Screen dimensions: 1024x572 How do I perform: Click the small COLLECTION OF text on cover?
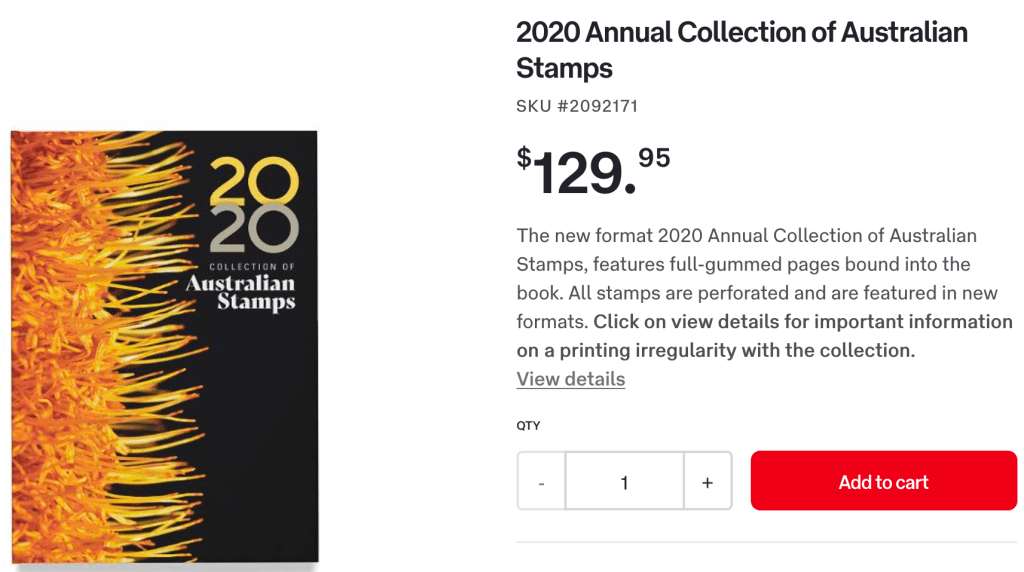(x=251, y=266)
